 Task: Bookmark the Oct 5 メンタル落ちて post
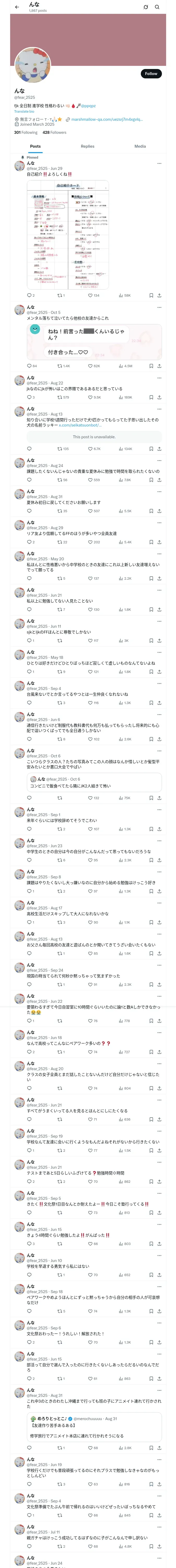coord(151,366)
